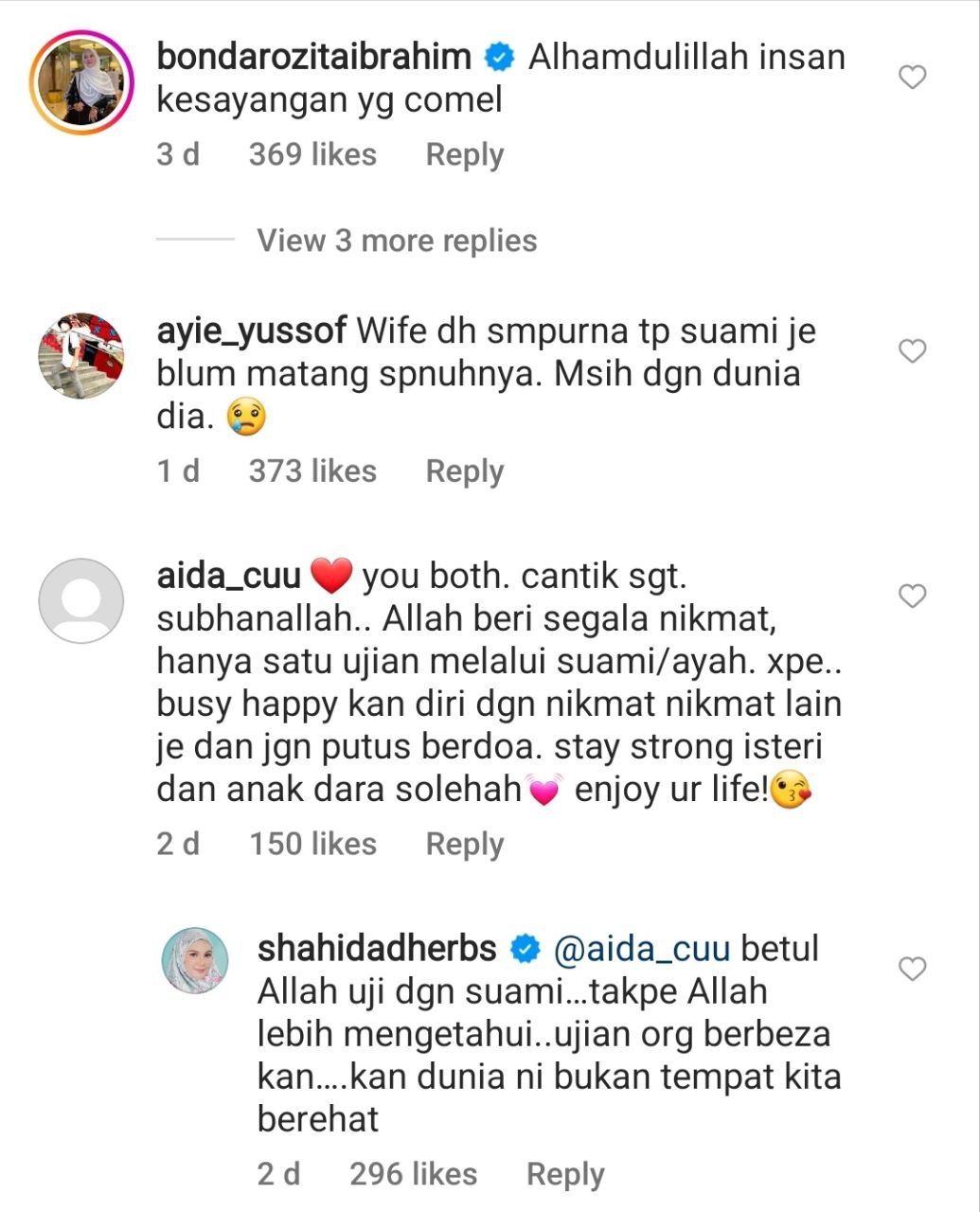Expand View 3 more replies
The image size is (980, 1212).
[x=397, y=241]
